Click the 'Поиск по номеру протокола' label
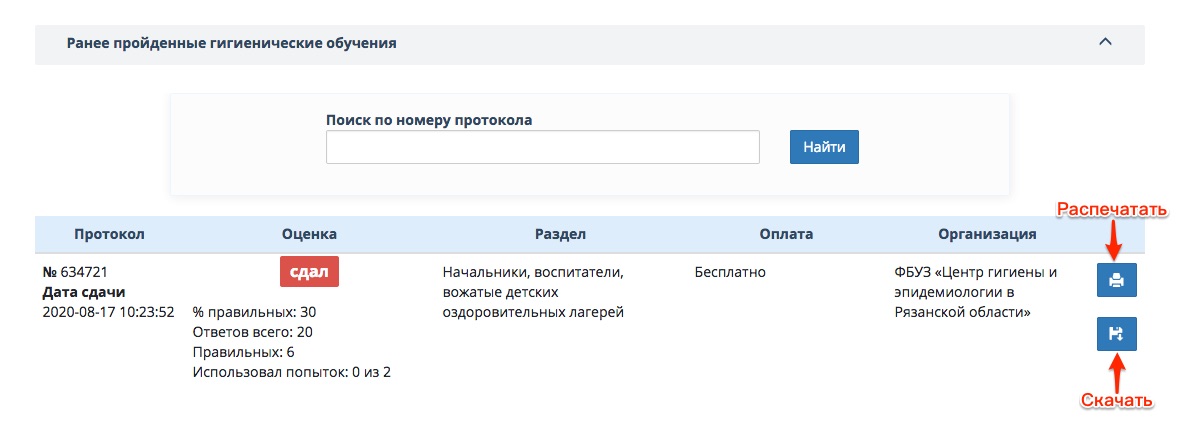 click(428, 120)
